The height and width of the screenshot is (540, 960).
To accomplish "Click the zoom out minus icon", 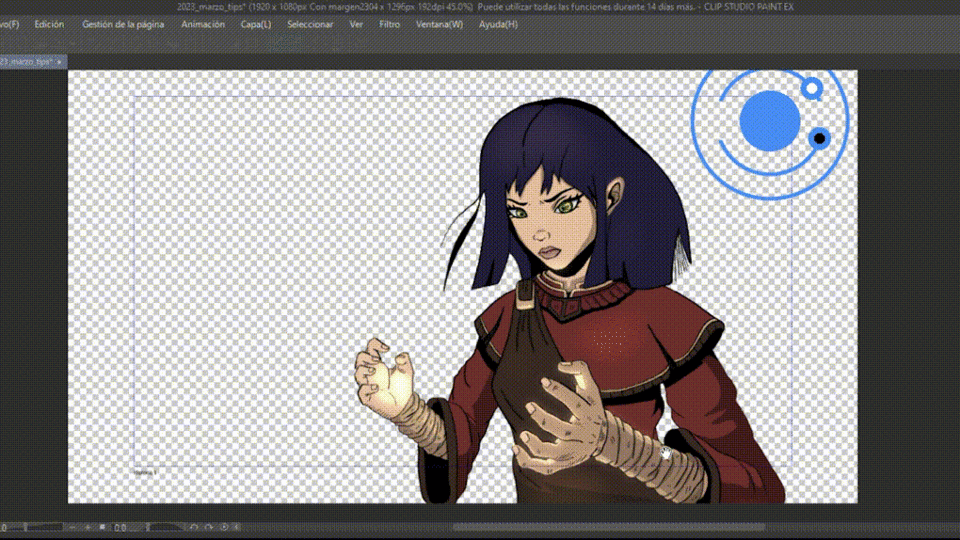I will [72, 527].
